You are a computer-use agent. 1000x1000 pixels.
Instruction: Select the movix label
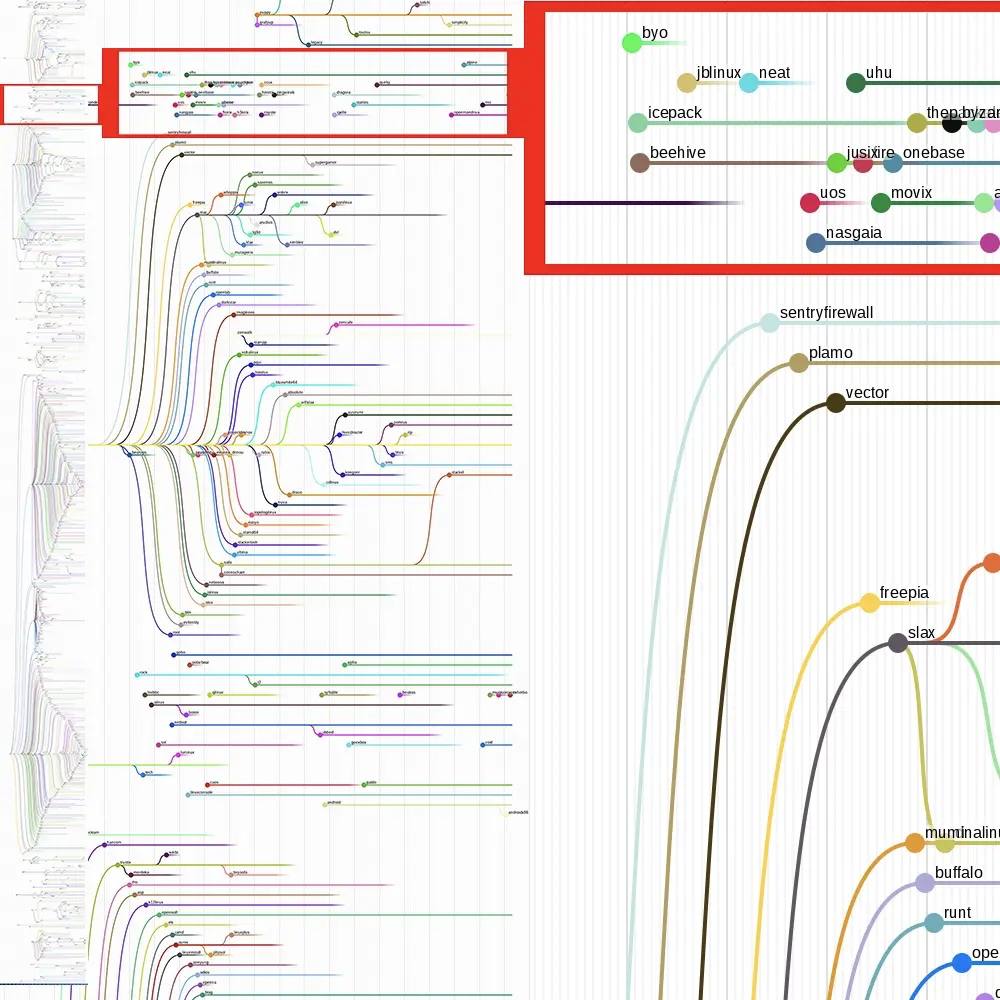(x=911, y=193)
